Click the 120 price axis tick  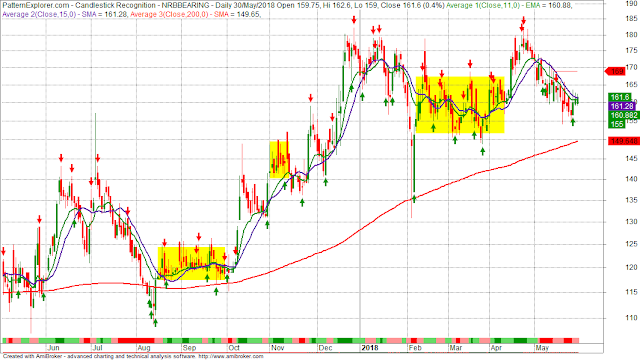(x=631, y=267)
